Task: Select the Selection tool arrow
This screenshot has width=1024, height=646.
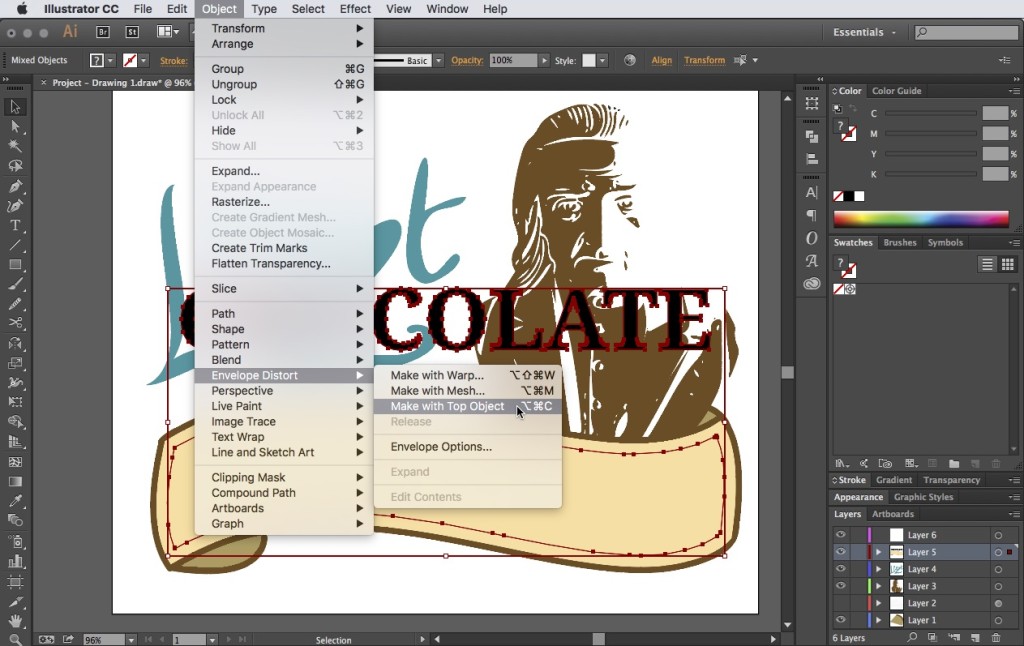Action: (x=15, y=106)
